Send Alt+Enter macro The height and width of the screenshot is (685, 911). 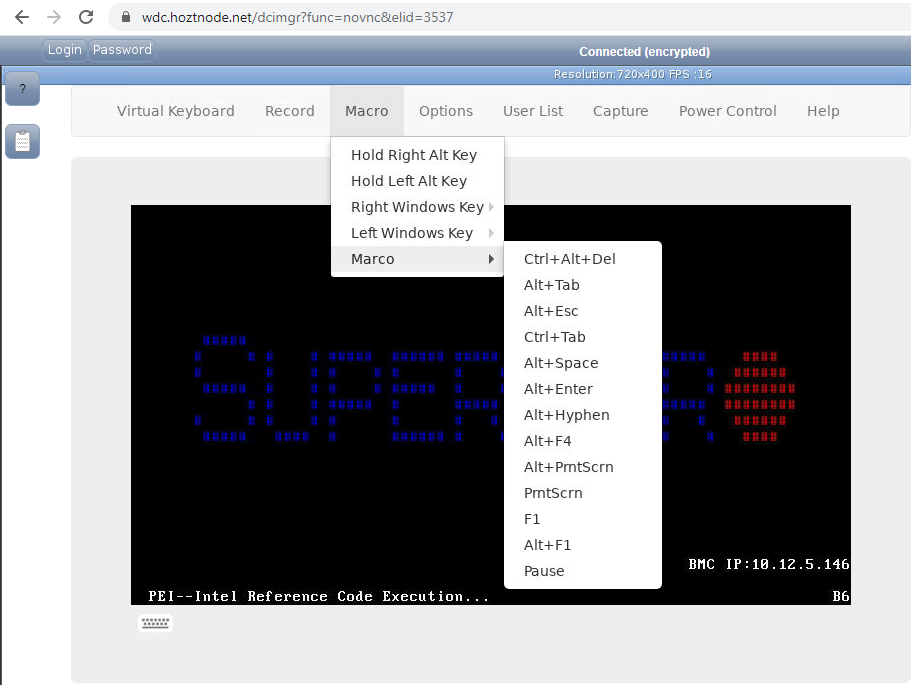click(x=583, y=389)
